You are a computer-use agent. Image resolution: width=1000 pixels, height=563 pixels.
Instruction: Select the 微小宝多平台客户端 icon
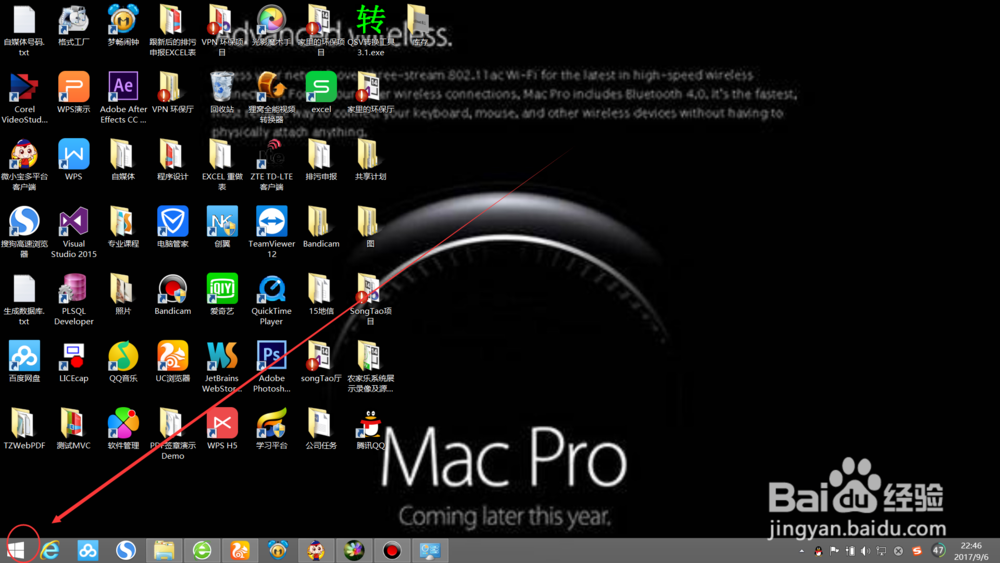(24, 165)
